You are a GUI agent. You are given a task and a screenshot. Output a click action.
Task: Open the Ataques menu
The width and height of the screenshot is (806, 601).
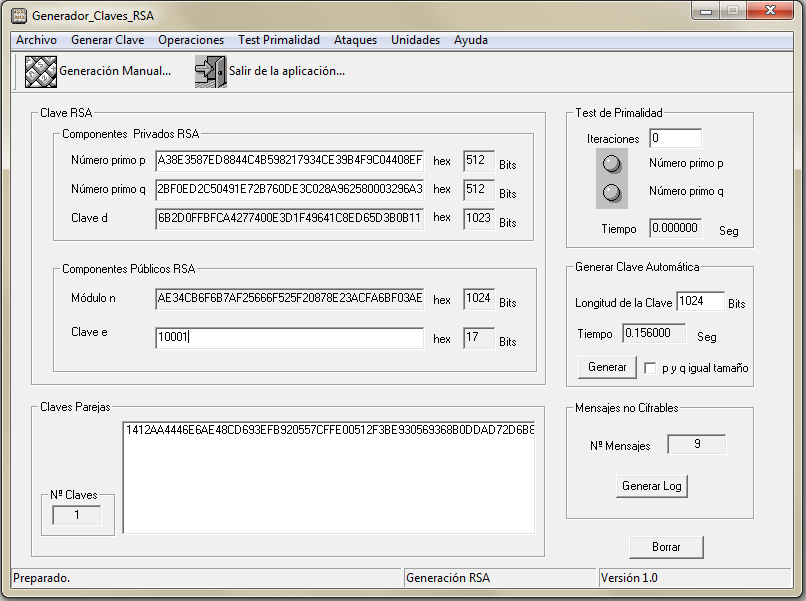coord(355,40)
